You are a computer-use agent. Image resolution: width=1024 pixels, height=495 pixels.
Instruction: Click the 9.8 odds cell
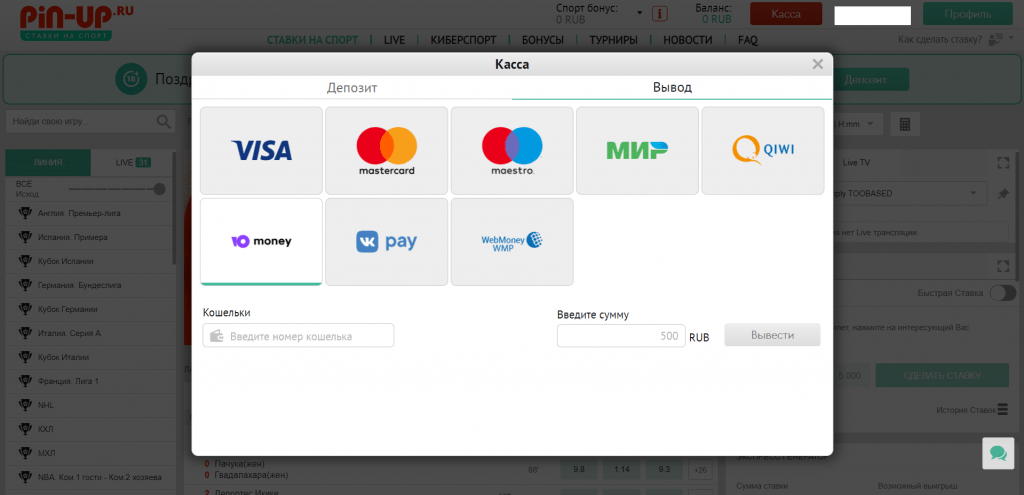579,469
